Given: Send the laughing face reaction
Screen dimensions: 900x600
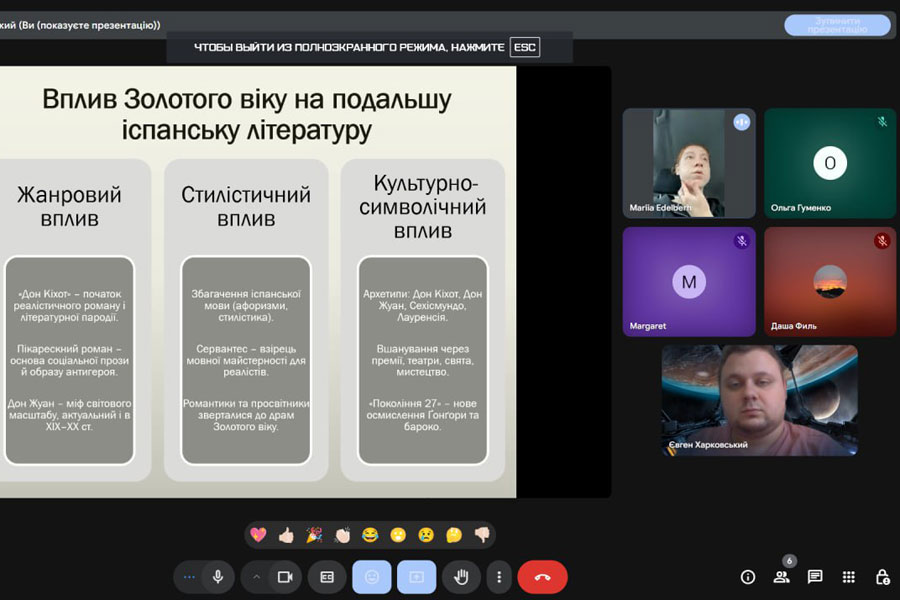Looking at the screenshot, I should (x=370, y=535).
